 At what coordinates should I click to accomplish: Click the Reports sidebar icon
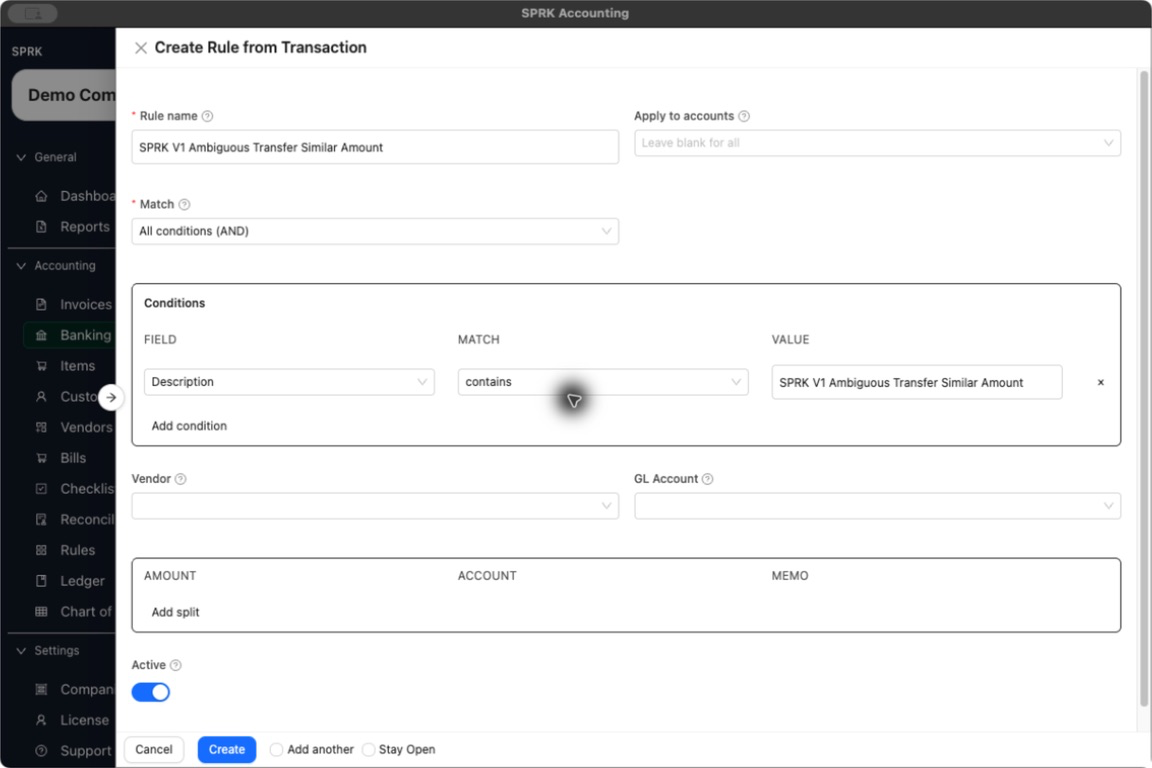point(41,227)
